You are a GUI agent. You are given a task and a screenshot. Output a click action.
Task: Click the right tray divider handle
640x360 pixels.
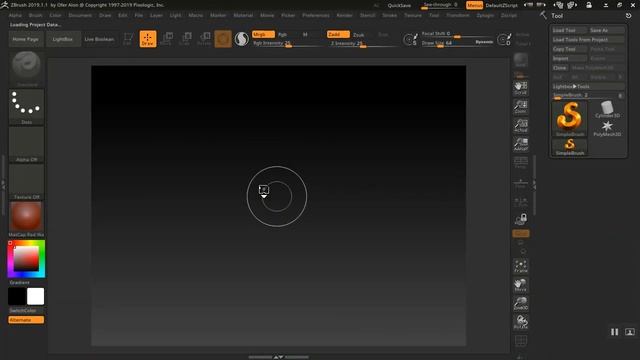click(534, 184)
